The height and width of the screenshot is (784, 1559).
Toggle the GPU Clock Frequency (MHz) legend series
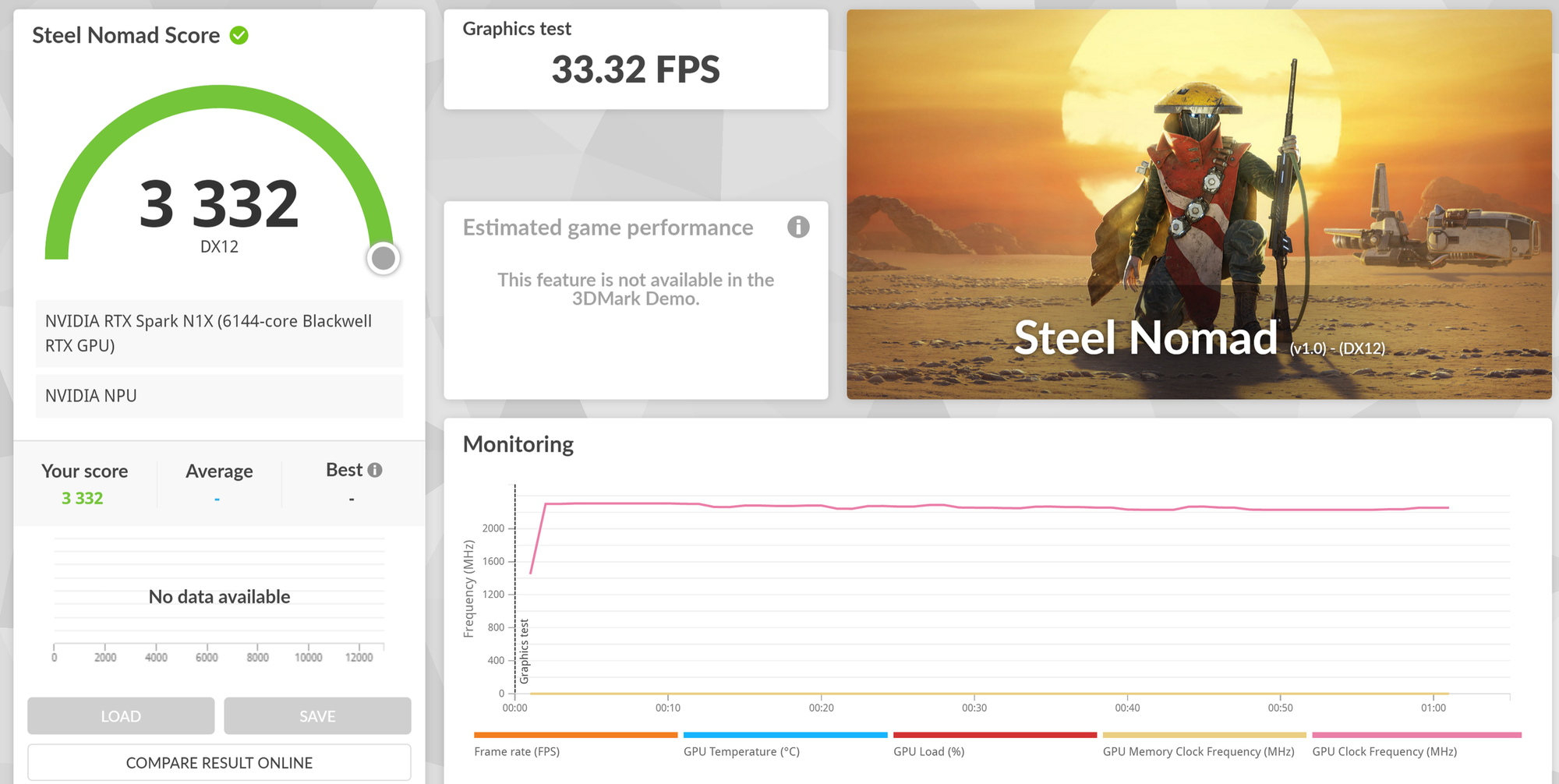[x=1416, y=744]
